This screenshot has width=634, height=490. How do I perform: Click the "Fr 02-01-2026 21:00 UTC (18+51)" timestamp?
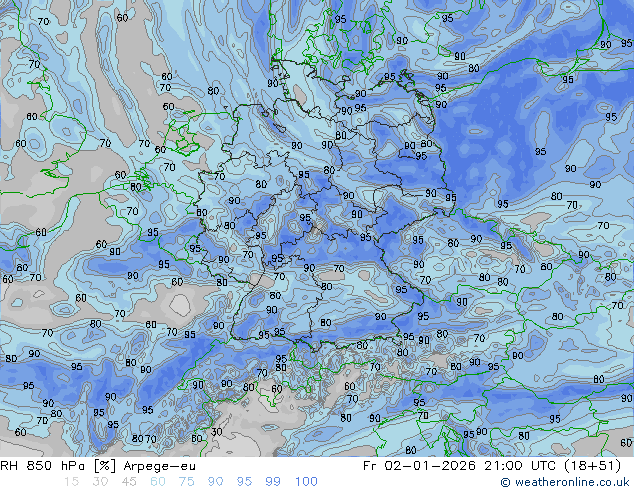(492, 466)
